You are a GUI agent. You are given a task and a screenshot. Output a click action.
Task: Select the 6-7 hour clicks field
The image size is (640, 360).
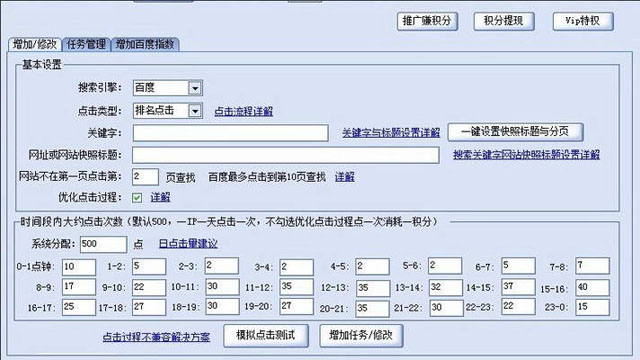click(x=518, y=265)
